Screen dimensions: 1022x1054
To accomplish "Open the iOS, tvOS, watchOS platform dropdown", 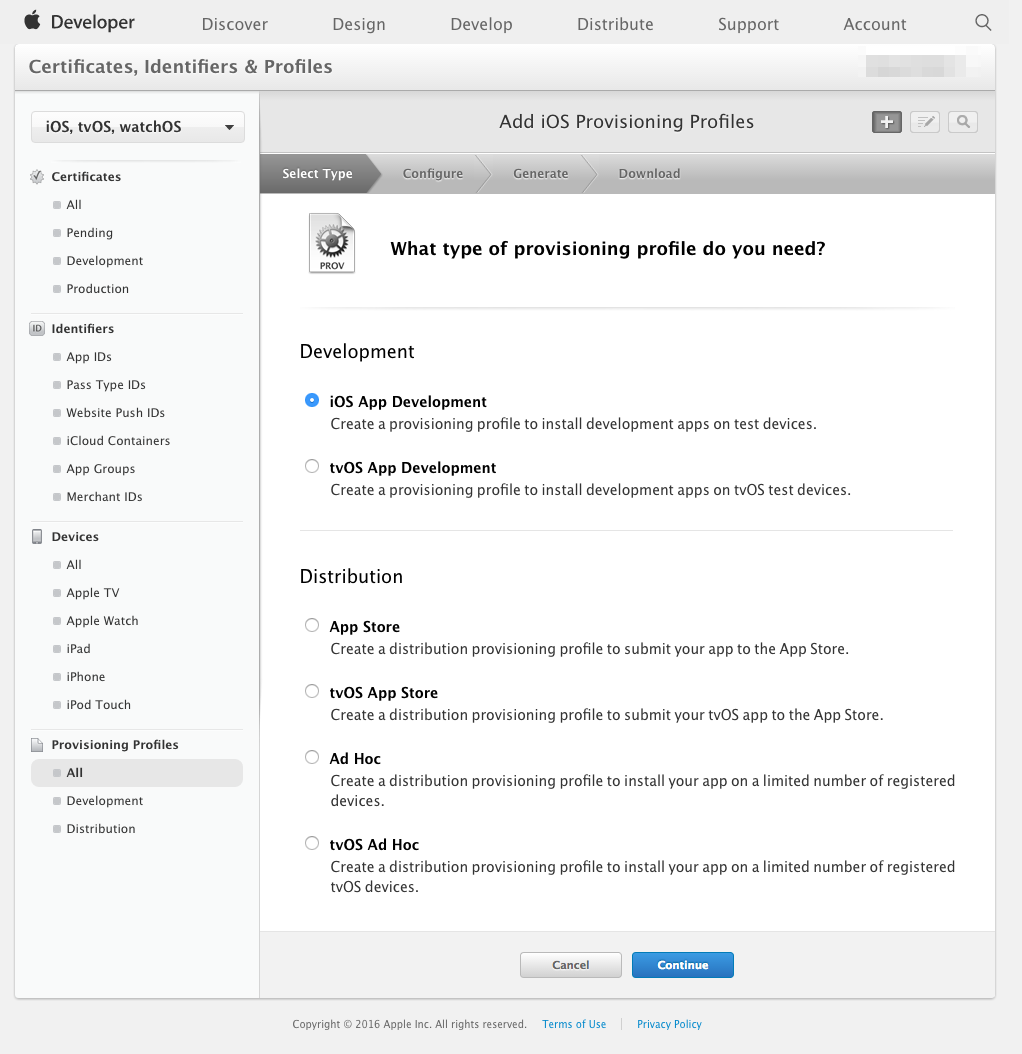I will coord(137,126).
